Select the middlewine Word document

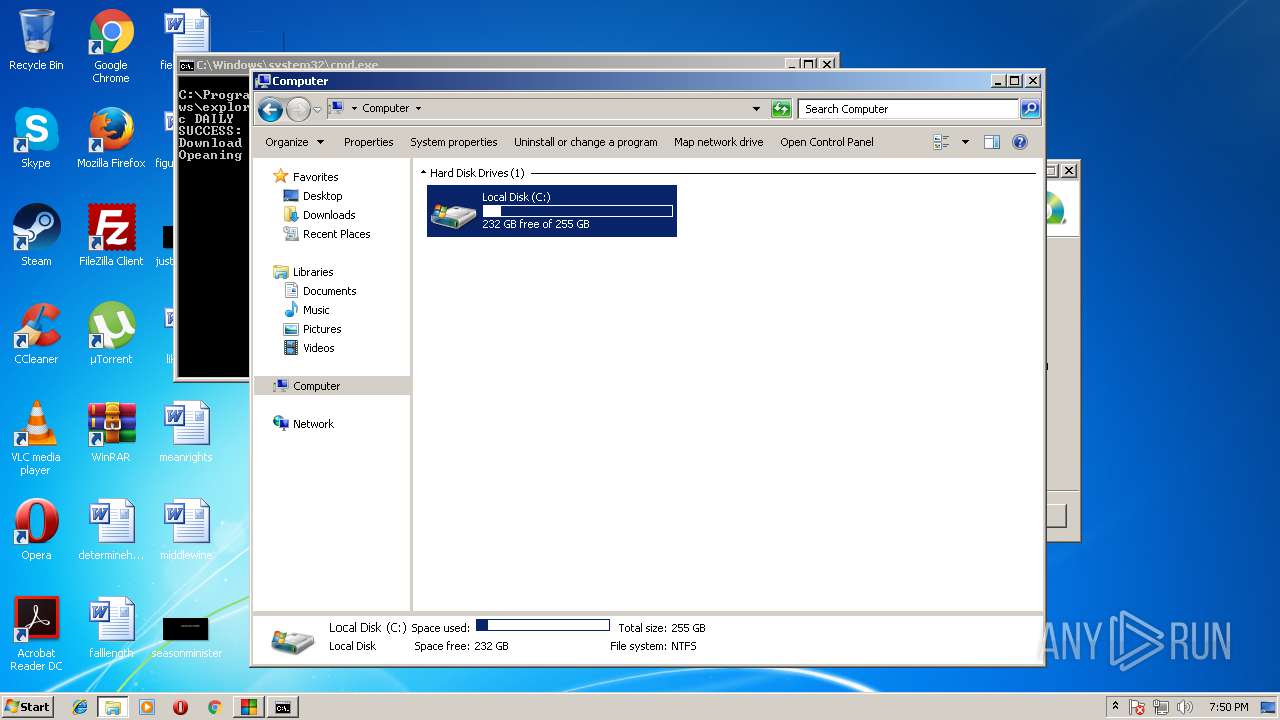pyautogui.click(x=186, y=531)
